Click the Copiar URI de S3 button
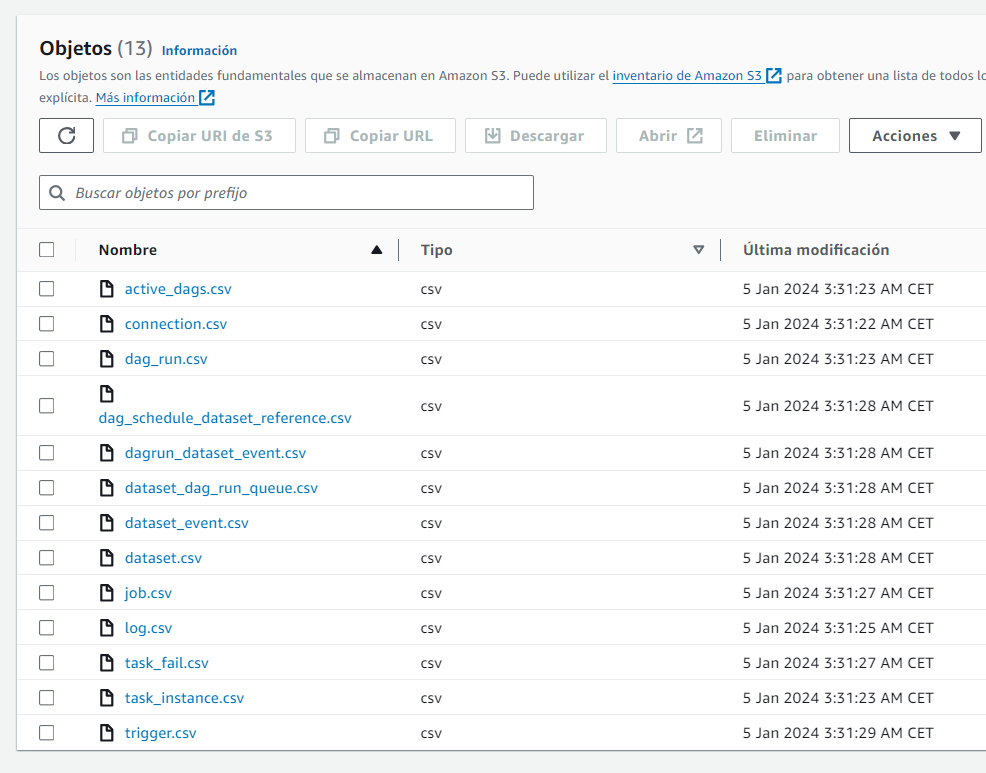Image resolution: width=986 pixels, height=773 pixels. pos(199,136)
